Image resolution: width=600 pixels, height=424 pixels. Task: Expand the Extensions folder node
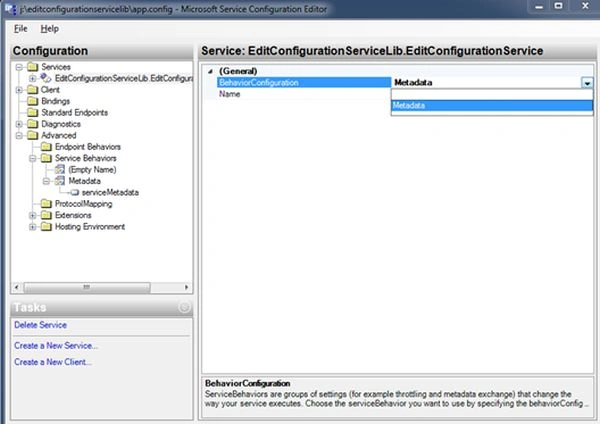[x=33, y=215]
